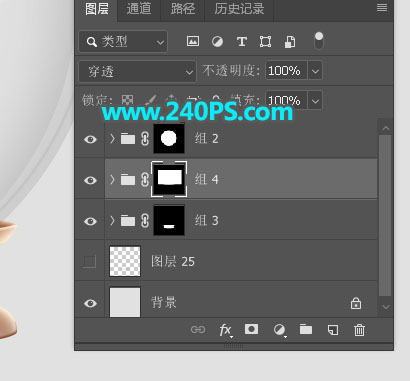Select the 组 2 layer name
Viewport: 410px width, 381px height.
tap(207, 138)
